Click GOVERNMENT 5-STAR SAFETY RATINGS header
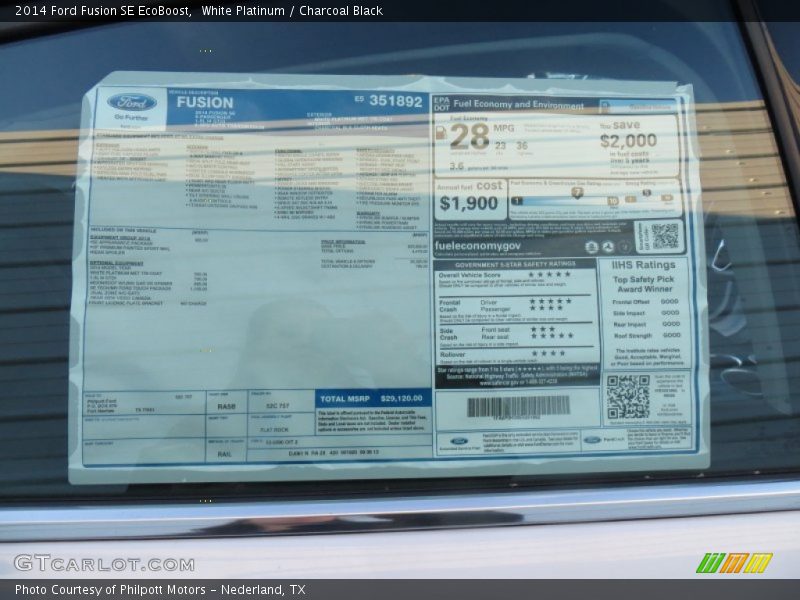Image resolution: width=800 pixels, height=600 pixels. [x=515, y=264]
